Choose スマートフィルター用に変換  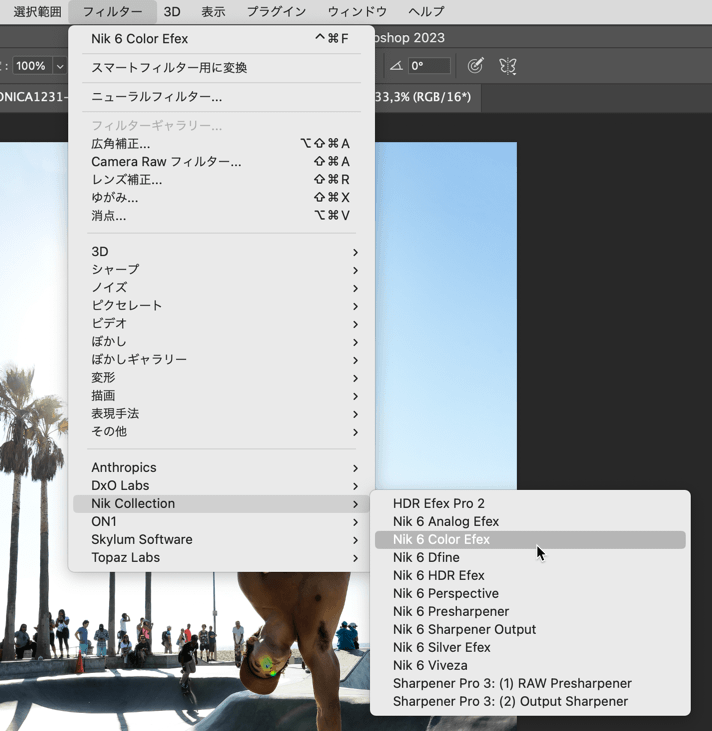click(x=221, y=68)
